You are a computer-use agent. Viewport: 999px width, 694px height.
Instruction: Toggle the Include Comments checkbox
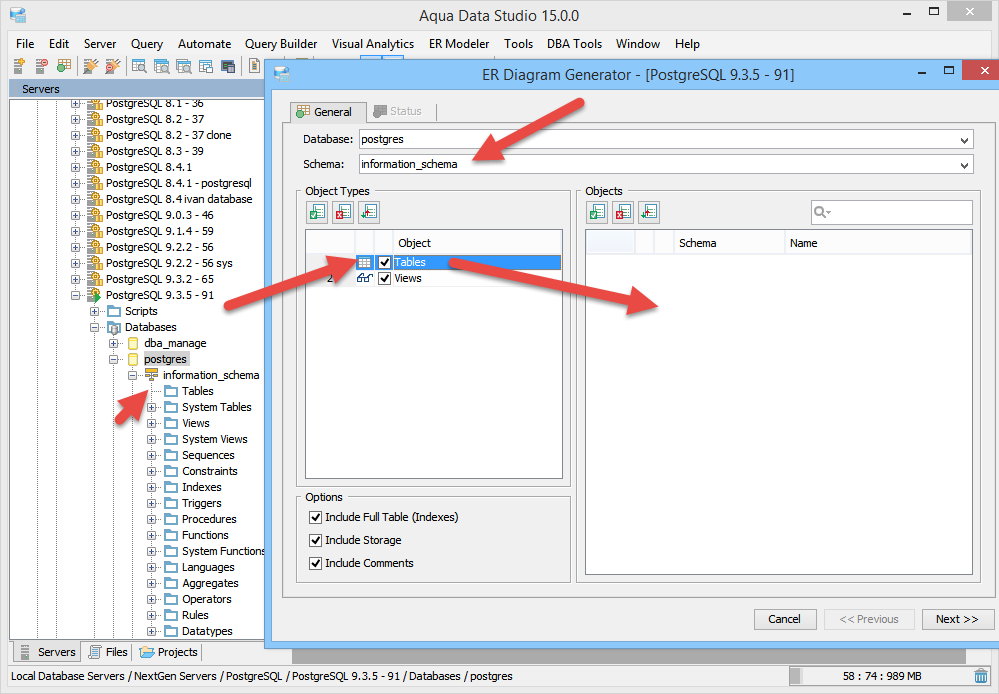(315, 563)
